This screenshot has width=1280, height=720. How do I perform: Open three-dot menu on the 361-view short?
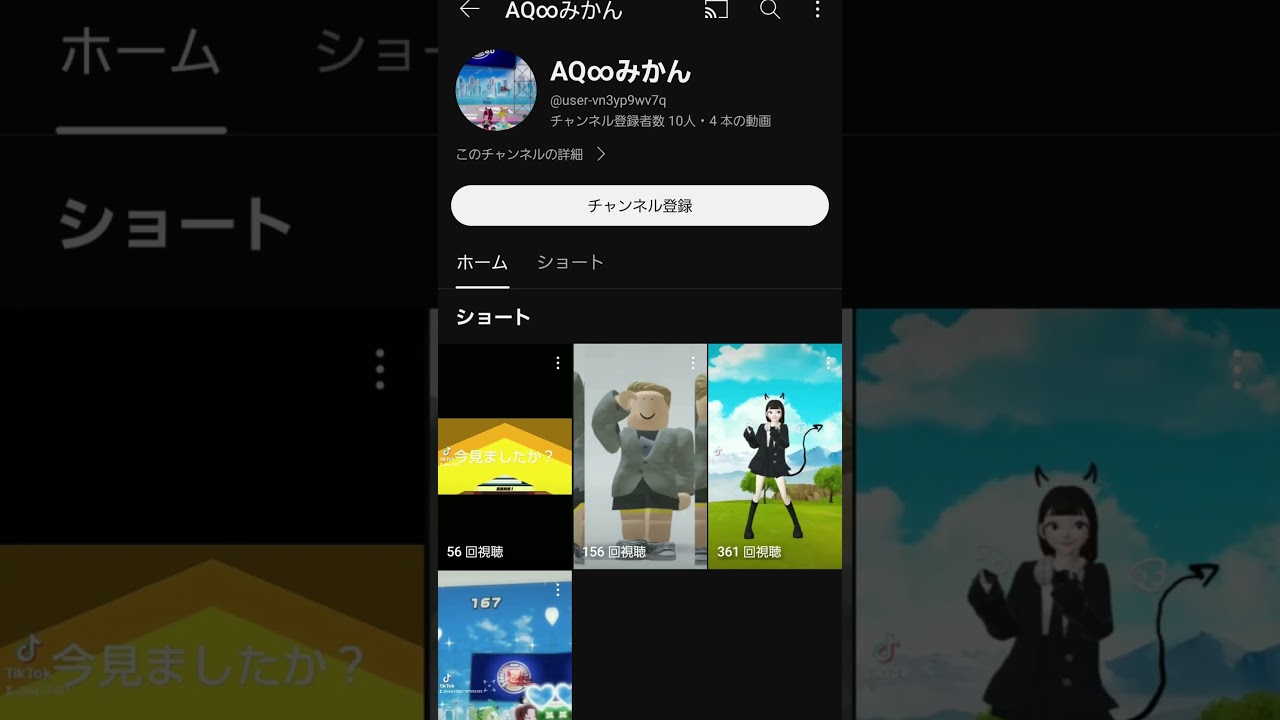pyautogui.click(x=828, y=363)
